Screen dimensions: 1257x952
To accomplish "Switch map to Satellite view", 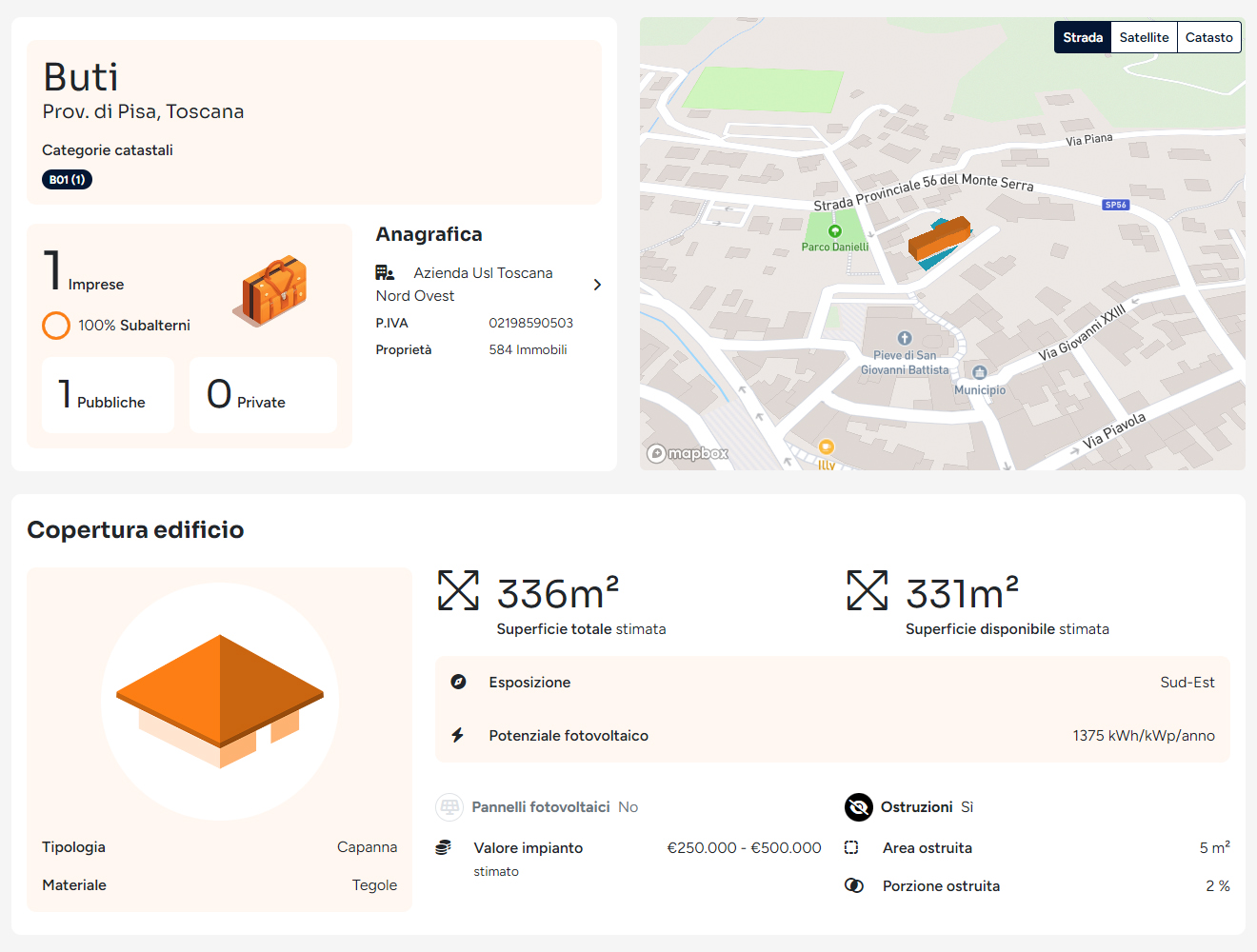I will click(x=1144, y=37).
